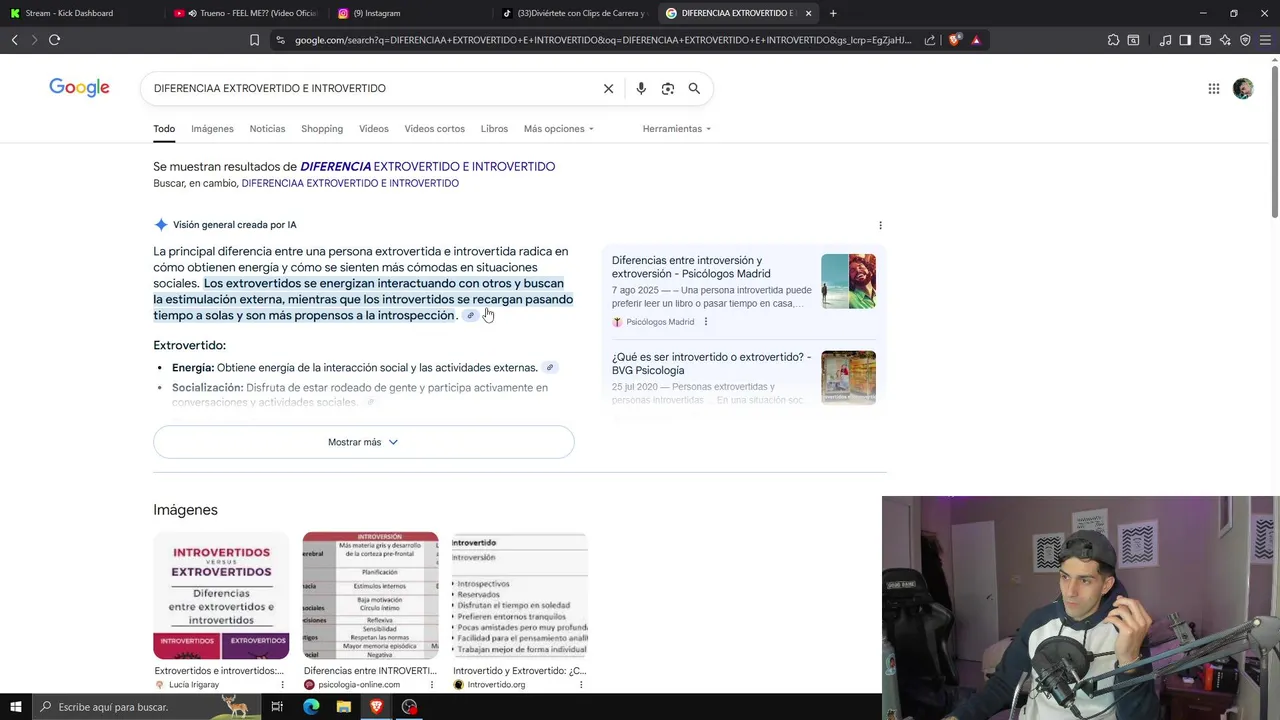Viewport: 1280px width, 720px height.
Task: Open the music note media control icon
Action: [1165, 40]
